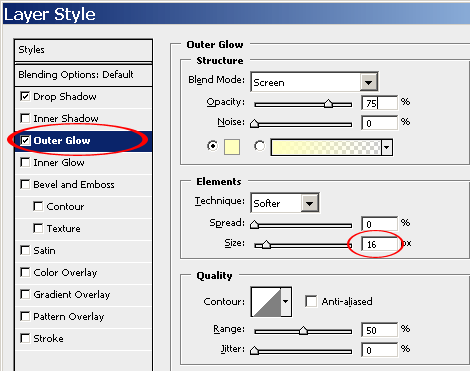Select the solid color glow radio button
The image size is (470, 371).
[212, 146]
